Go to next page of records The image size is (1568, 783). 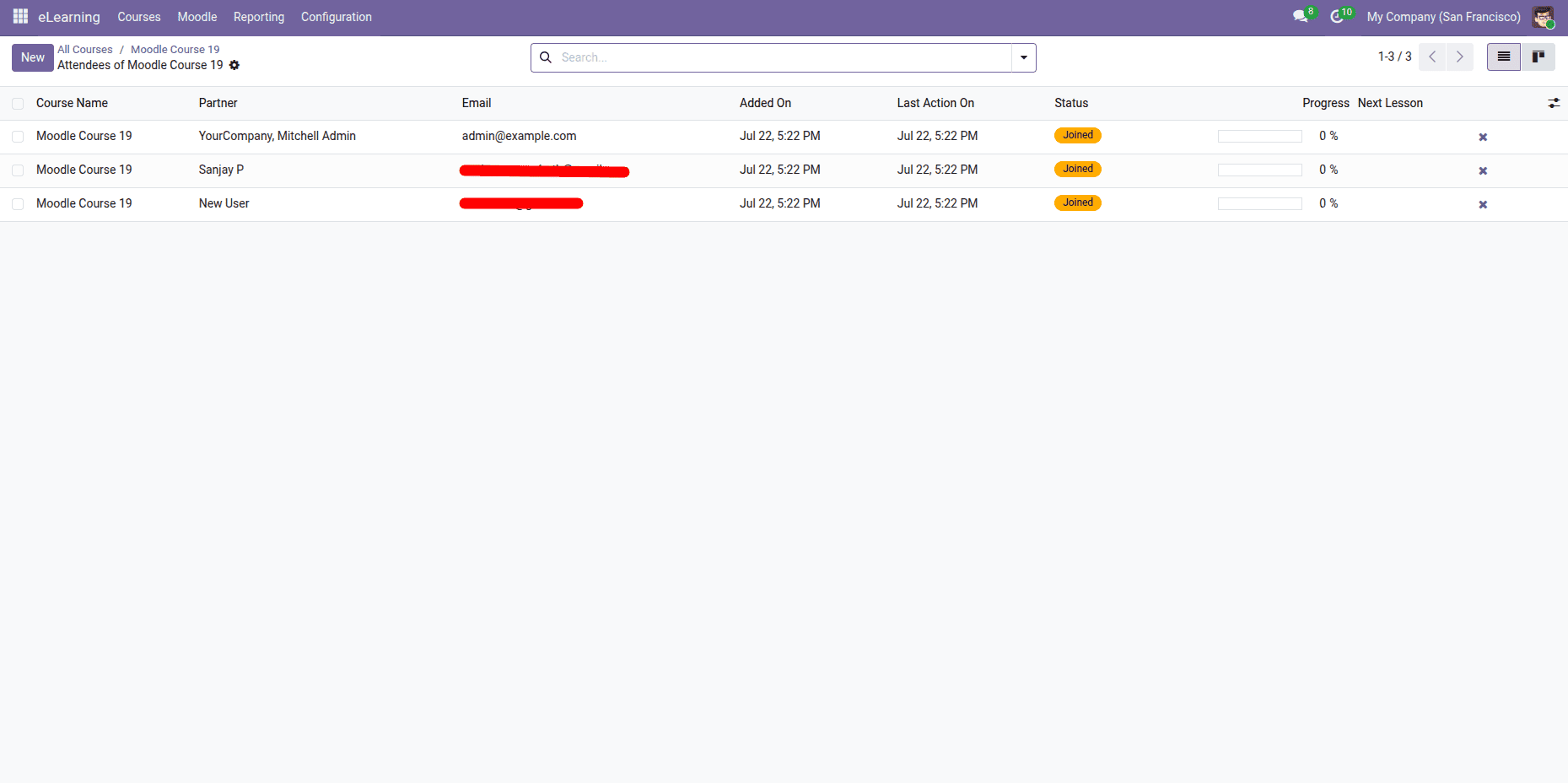click(x=1460, y=57)
